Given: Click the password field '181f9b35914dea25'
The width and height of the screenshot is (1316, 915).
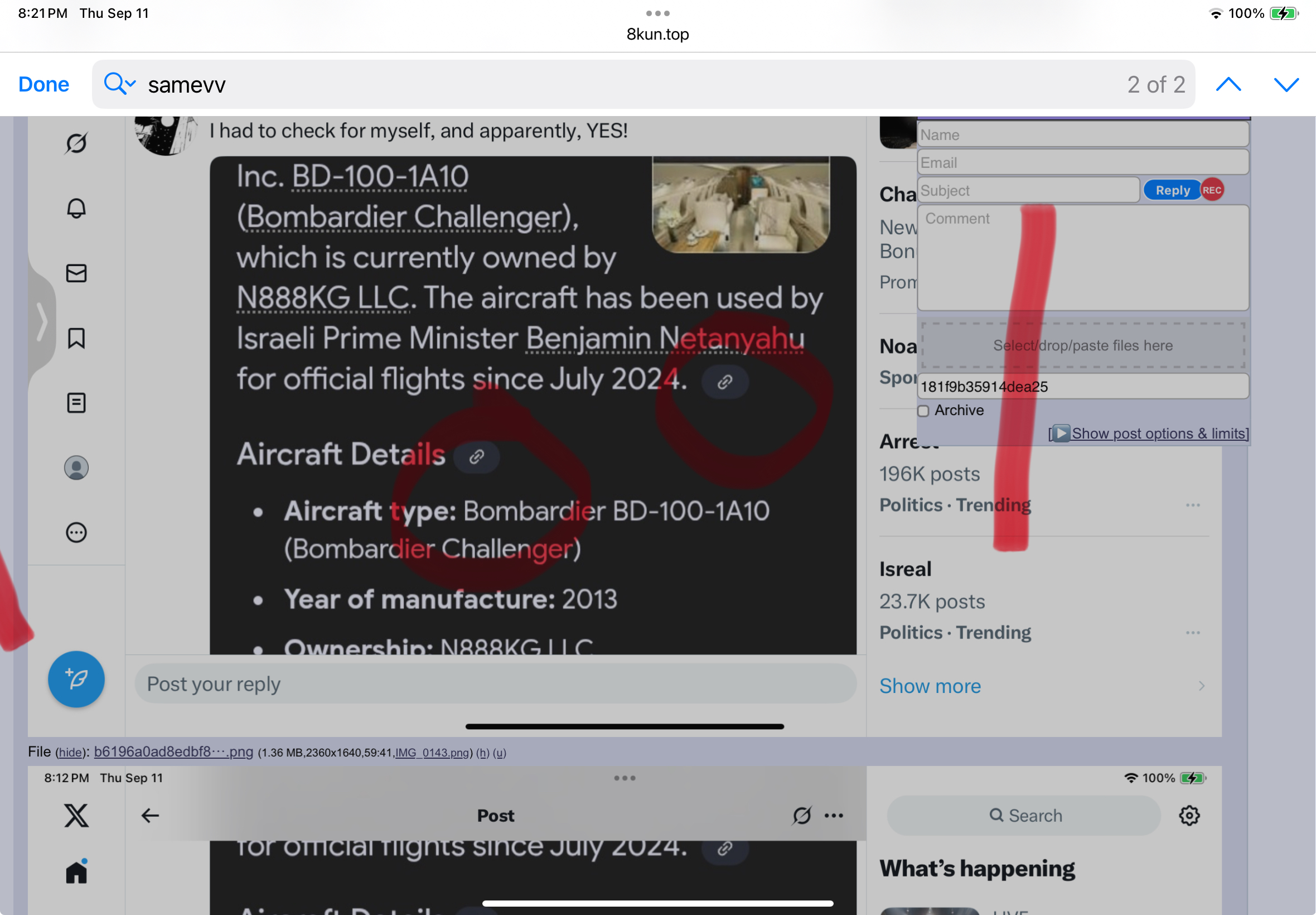Looking at the screenshot, I should click(1083, 387).
